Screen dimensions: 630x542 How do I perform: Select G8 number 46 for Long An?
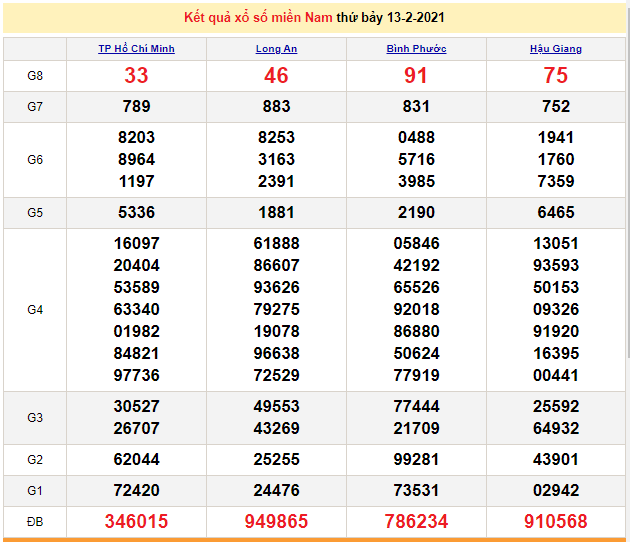(x=276, y=76)
